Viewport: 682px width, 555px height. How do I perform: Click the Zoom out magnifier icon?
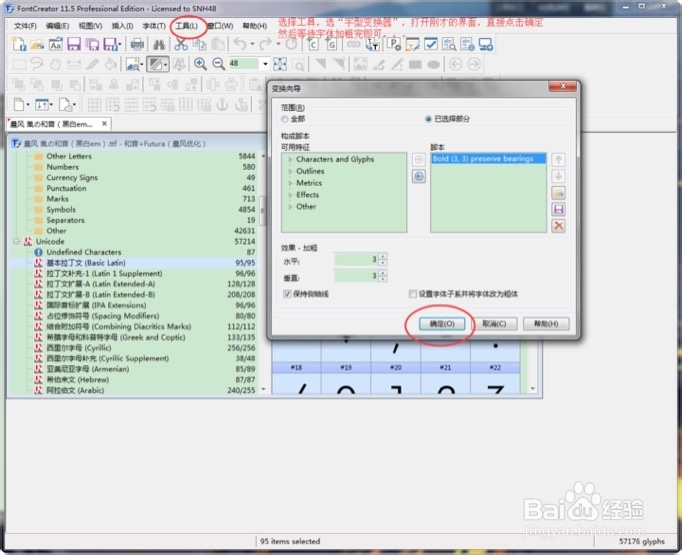(218, 64)
